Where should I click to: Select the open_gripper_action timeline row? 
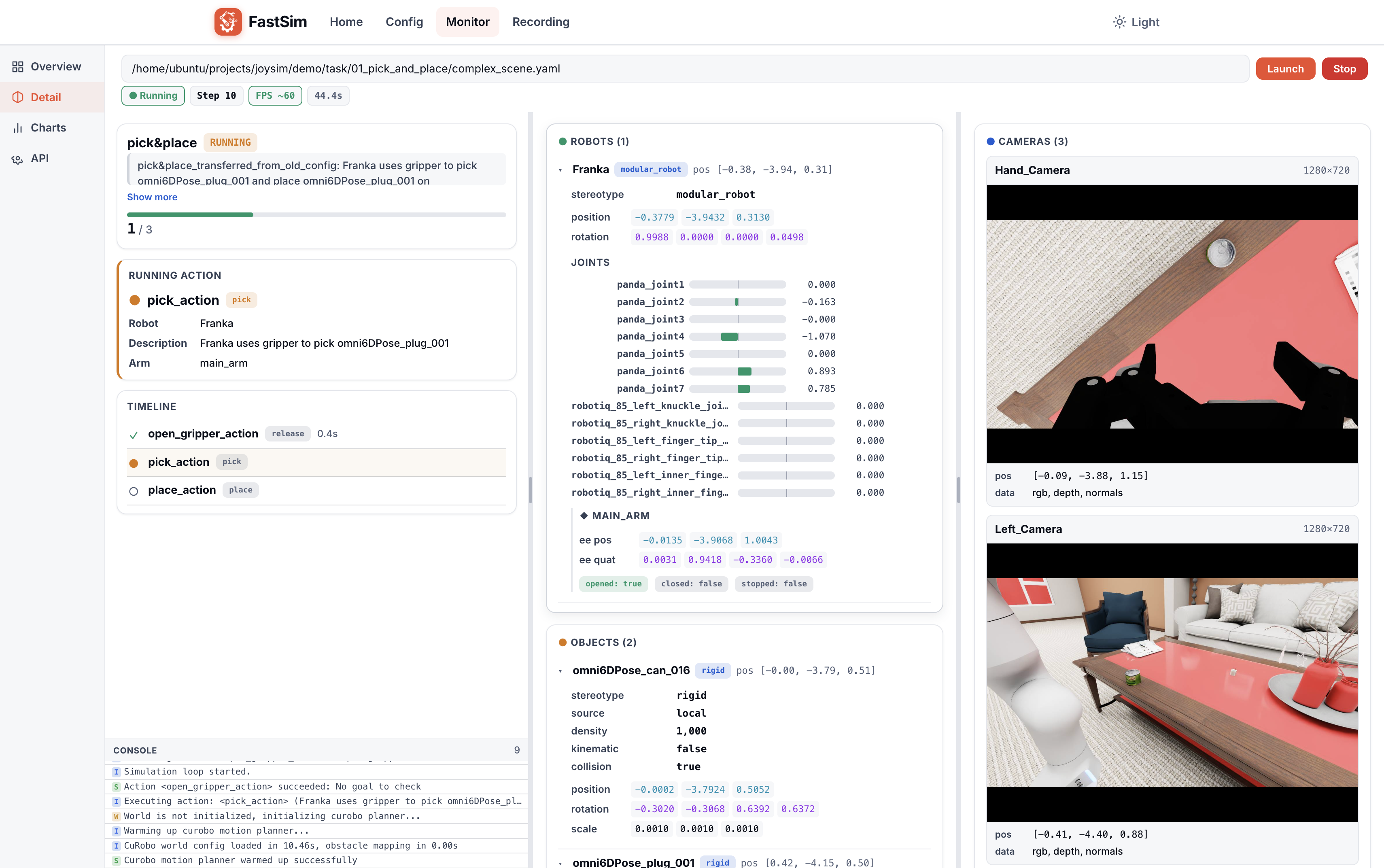tap(316, 434)
